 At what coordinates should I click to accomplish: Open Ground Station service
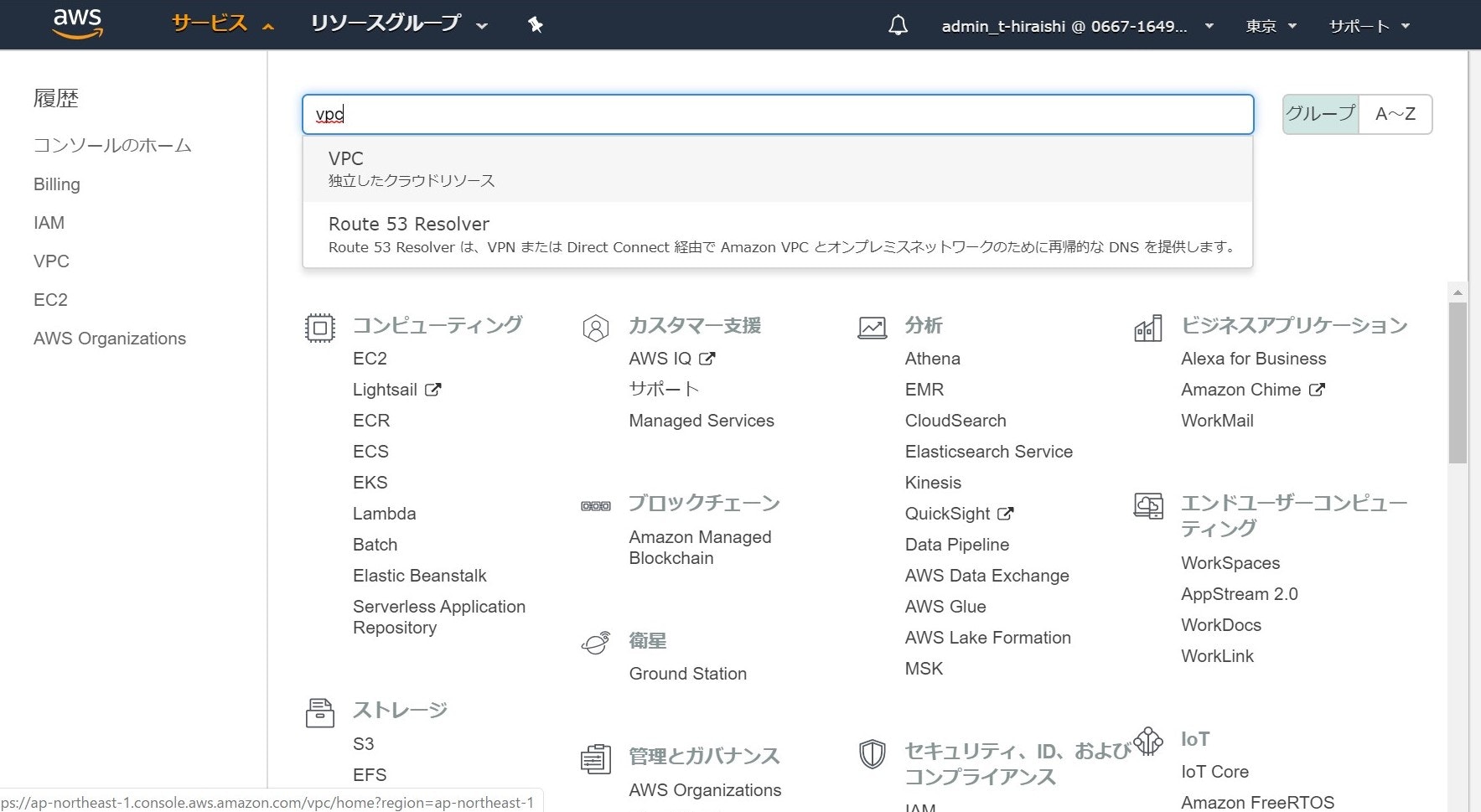(x=688, y=674)
